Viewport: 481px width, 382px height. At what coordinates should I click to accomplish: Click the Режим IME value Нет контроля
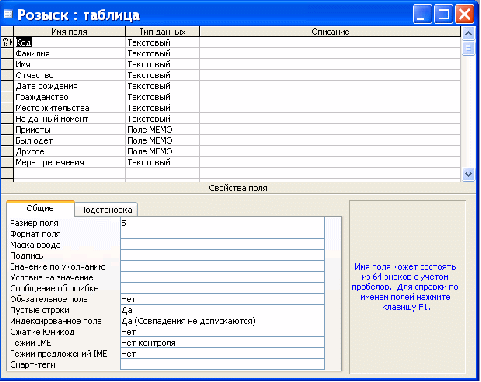pyautogui.click(x=222, y=343)
